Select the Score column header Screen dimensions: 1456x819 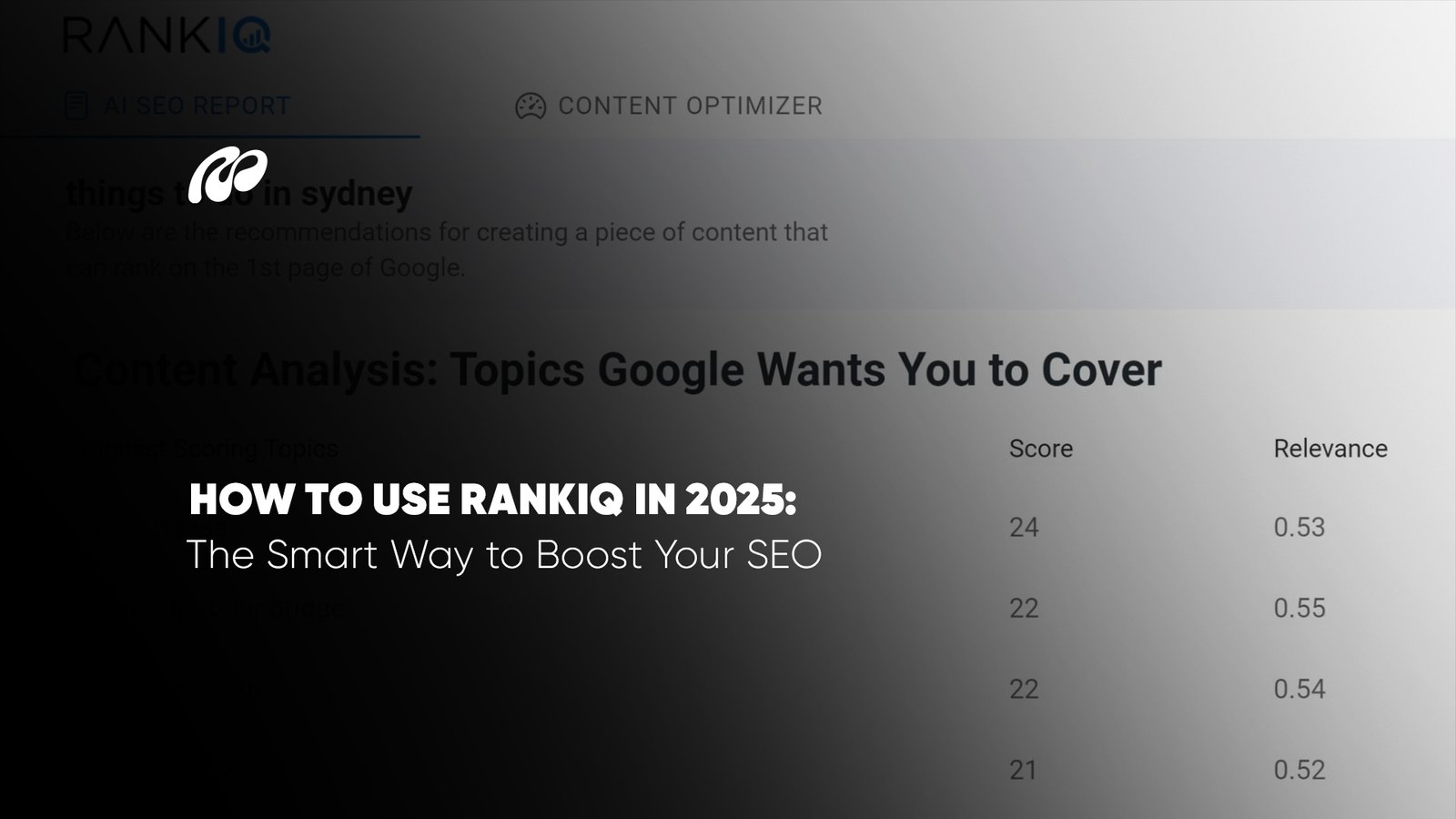tap(1040, 449)
